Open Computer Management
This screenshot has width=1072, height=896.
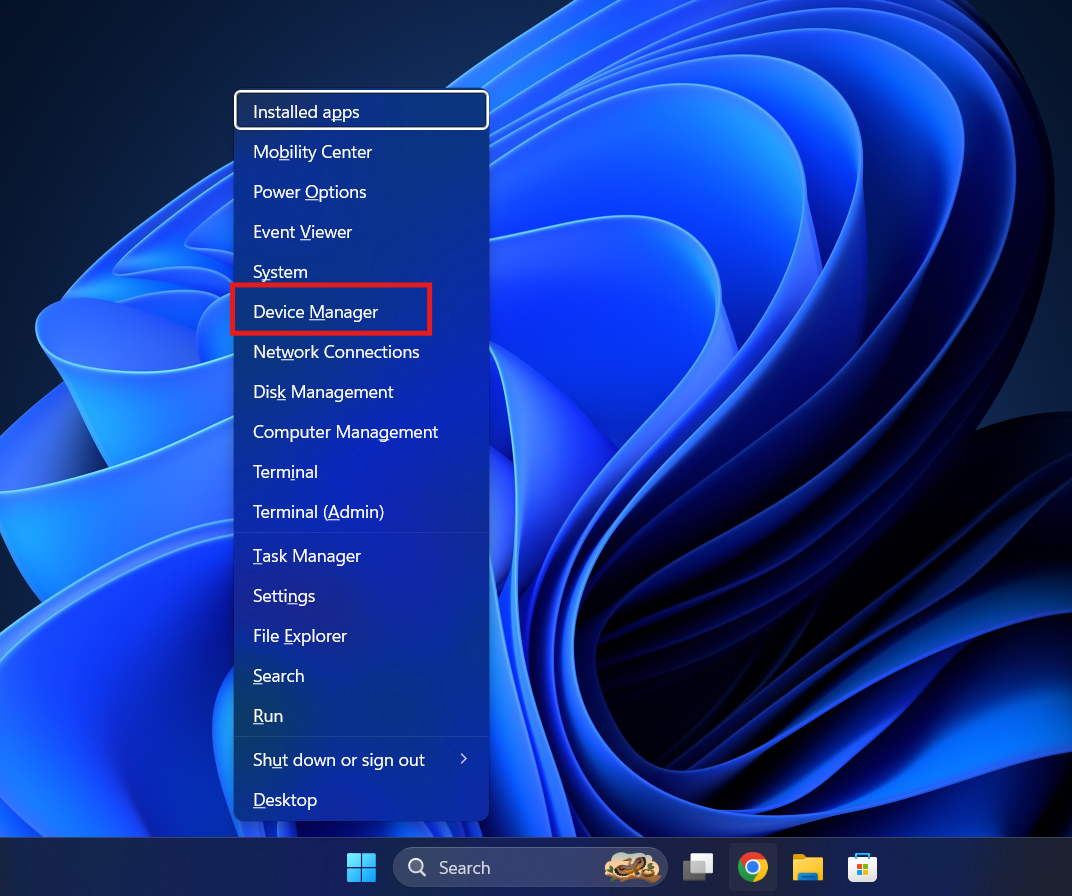coord(345,431)
